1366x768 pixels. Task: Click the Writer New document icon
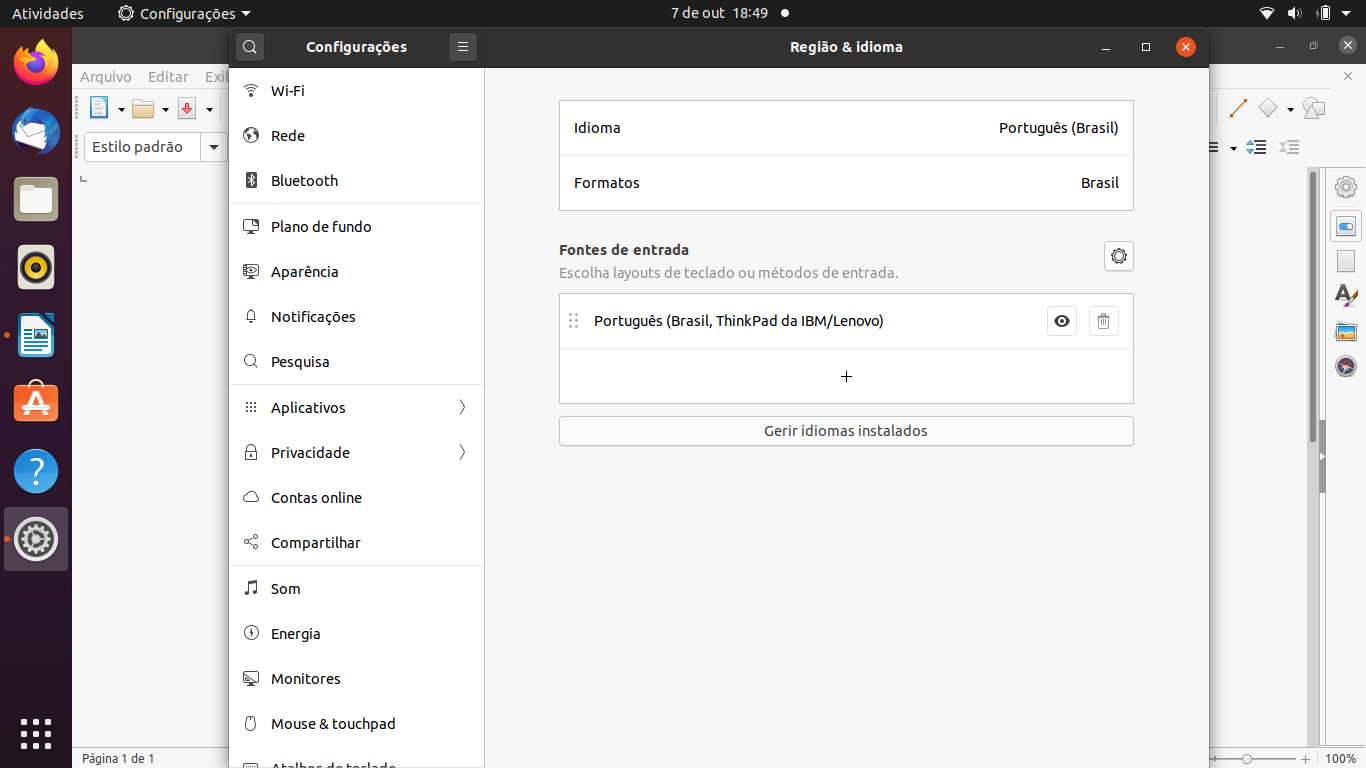(99, 108)
